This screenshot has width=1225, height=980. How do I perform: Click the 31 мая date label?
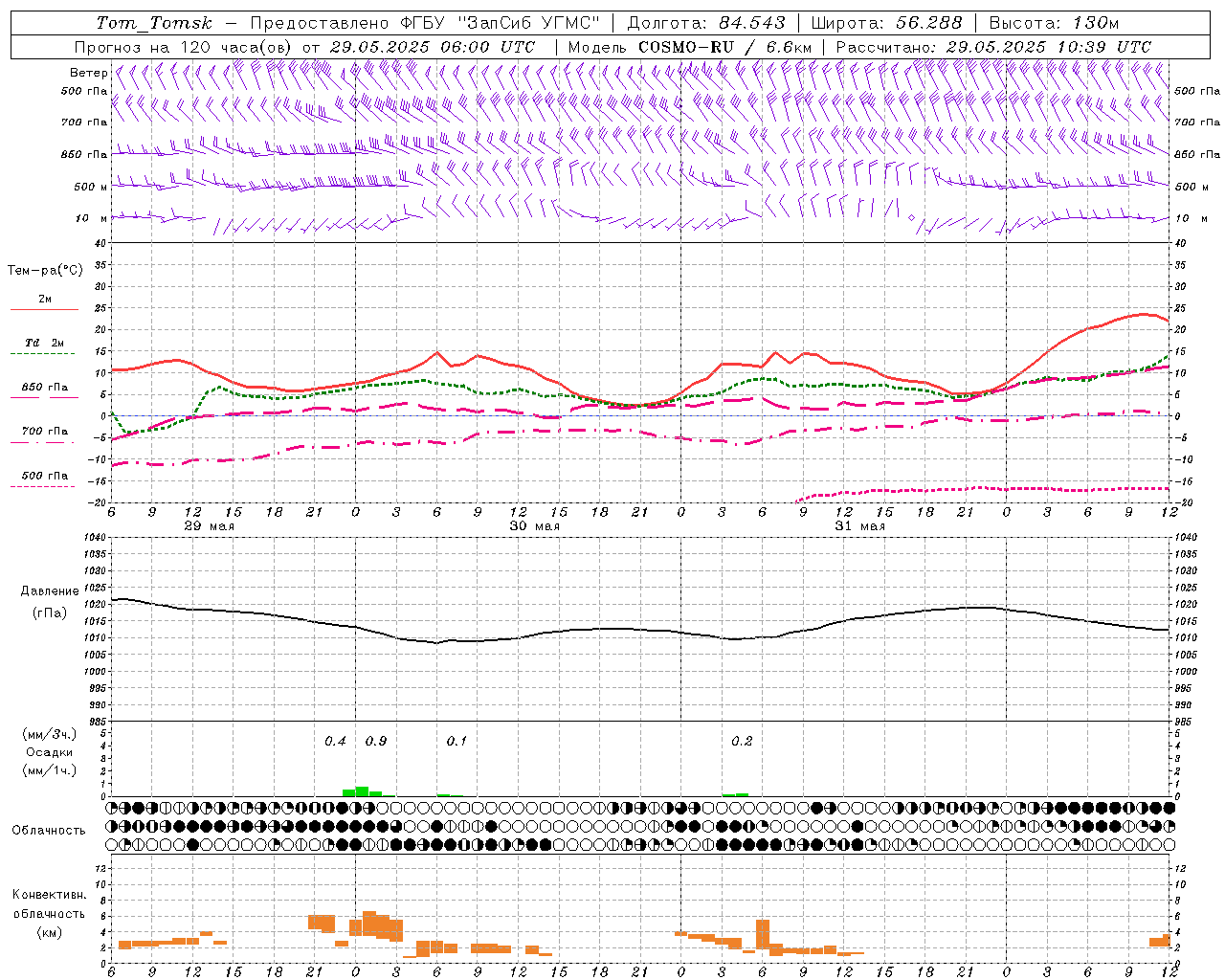859,526
